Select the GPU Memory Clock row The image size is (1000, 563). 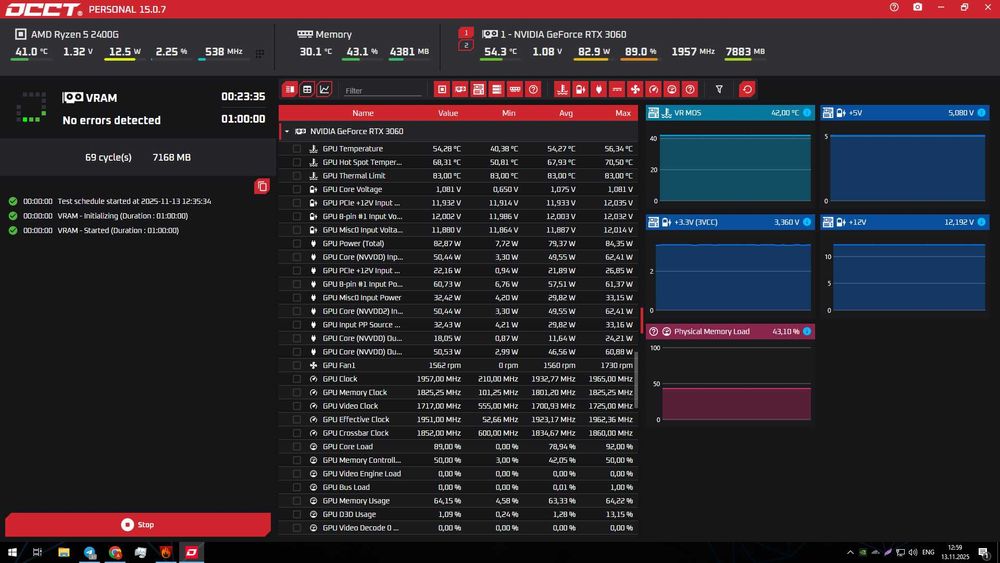click(x=458, y=392)
